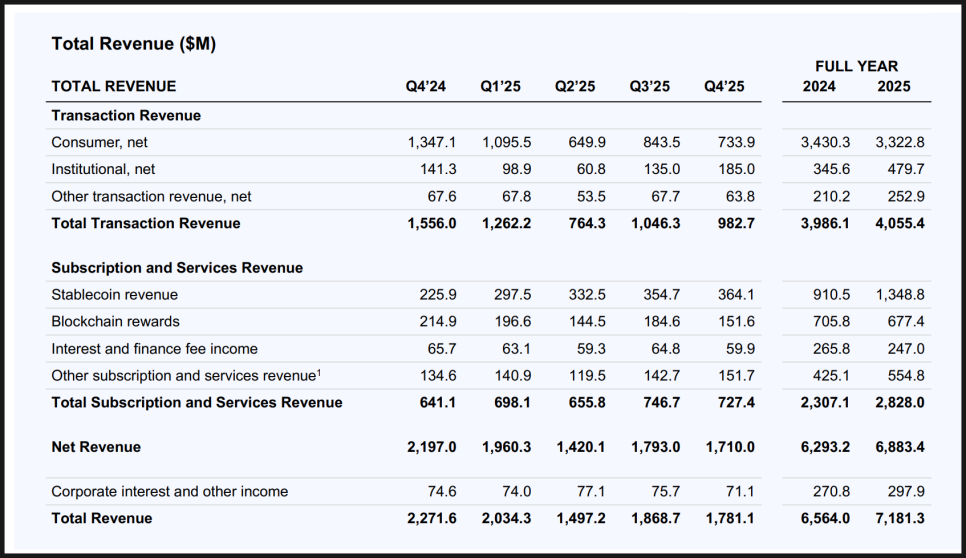Select the Q1'25 column header

500,87
